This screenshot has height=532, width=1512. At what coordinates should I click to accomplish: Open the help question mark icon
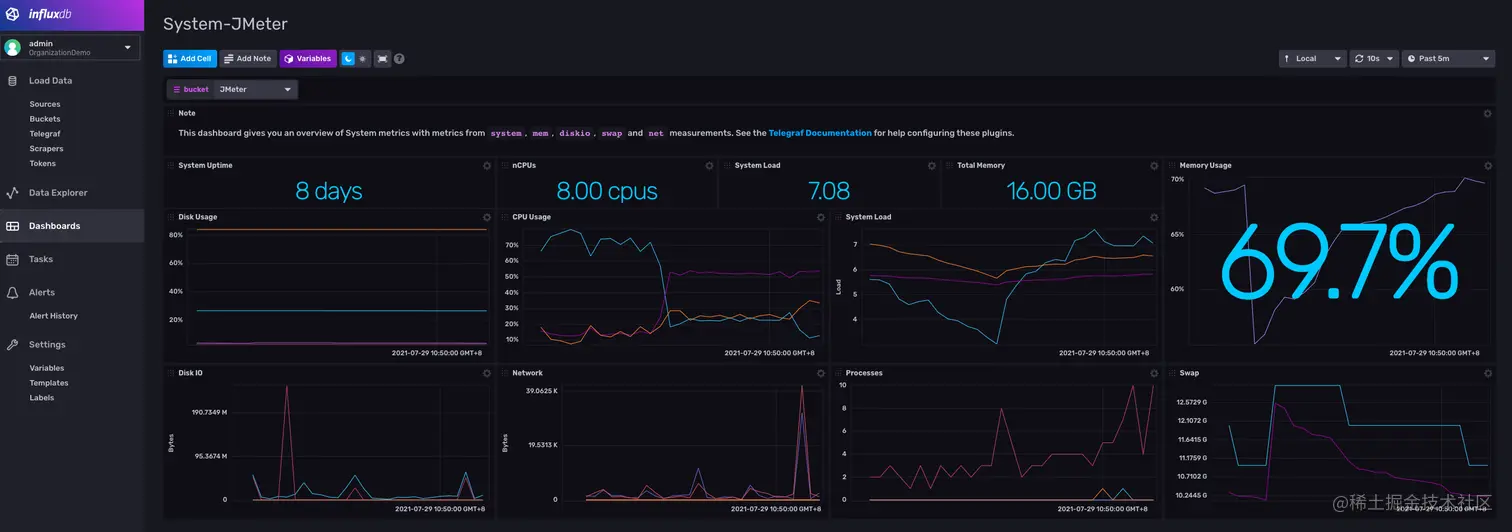(x=399, y=59)
